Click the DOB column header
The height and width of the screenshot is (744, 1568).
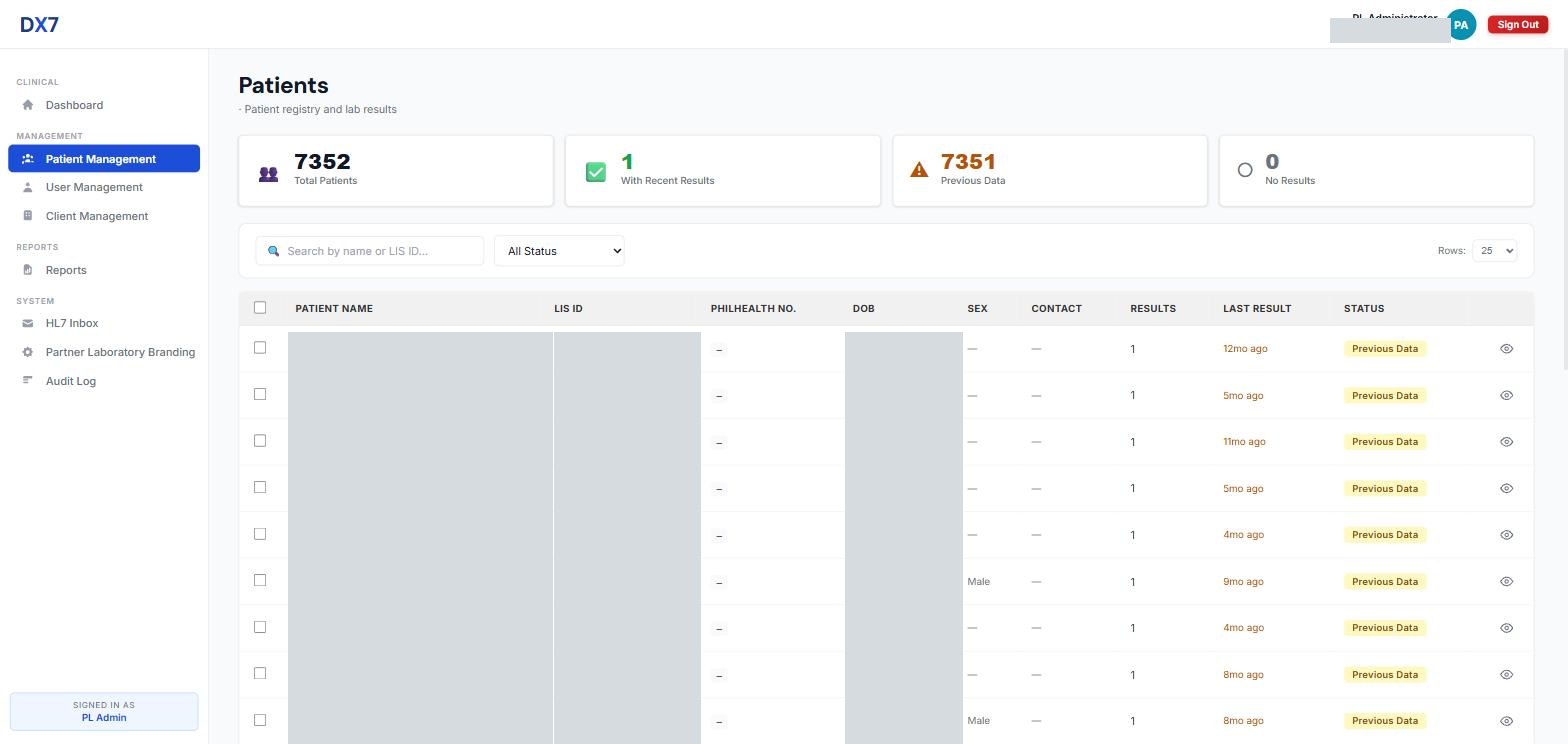pyautogui.click(x=864, y=308)
